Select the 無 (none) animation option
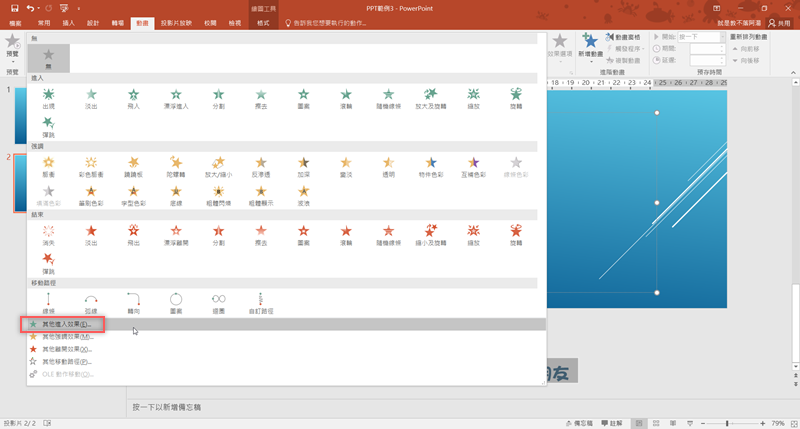Viewport: 800px width, 429px height. pos(48,59)
